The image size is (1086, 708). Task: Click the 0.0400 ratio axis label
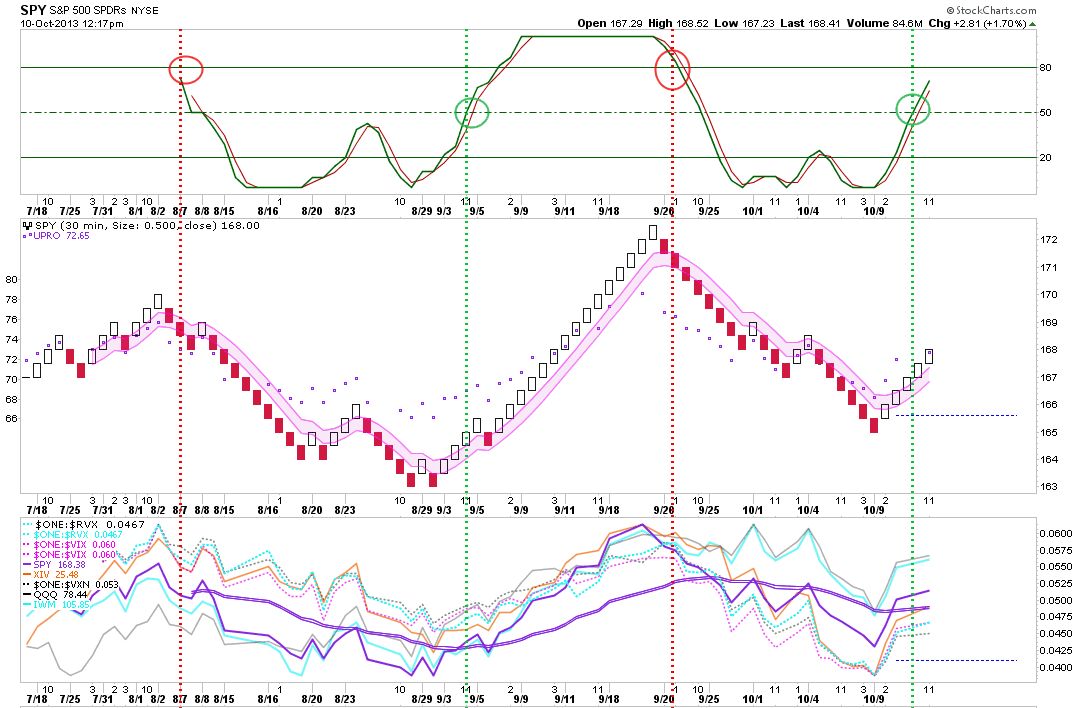1056,668
